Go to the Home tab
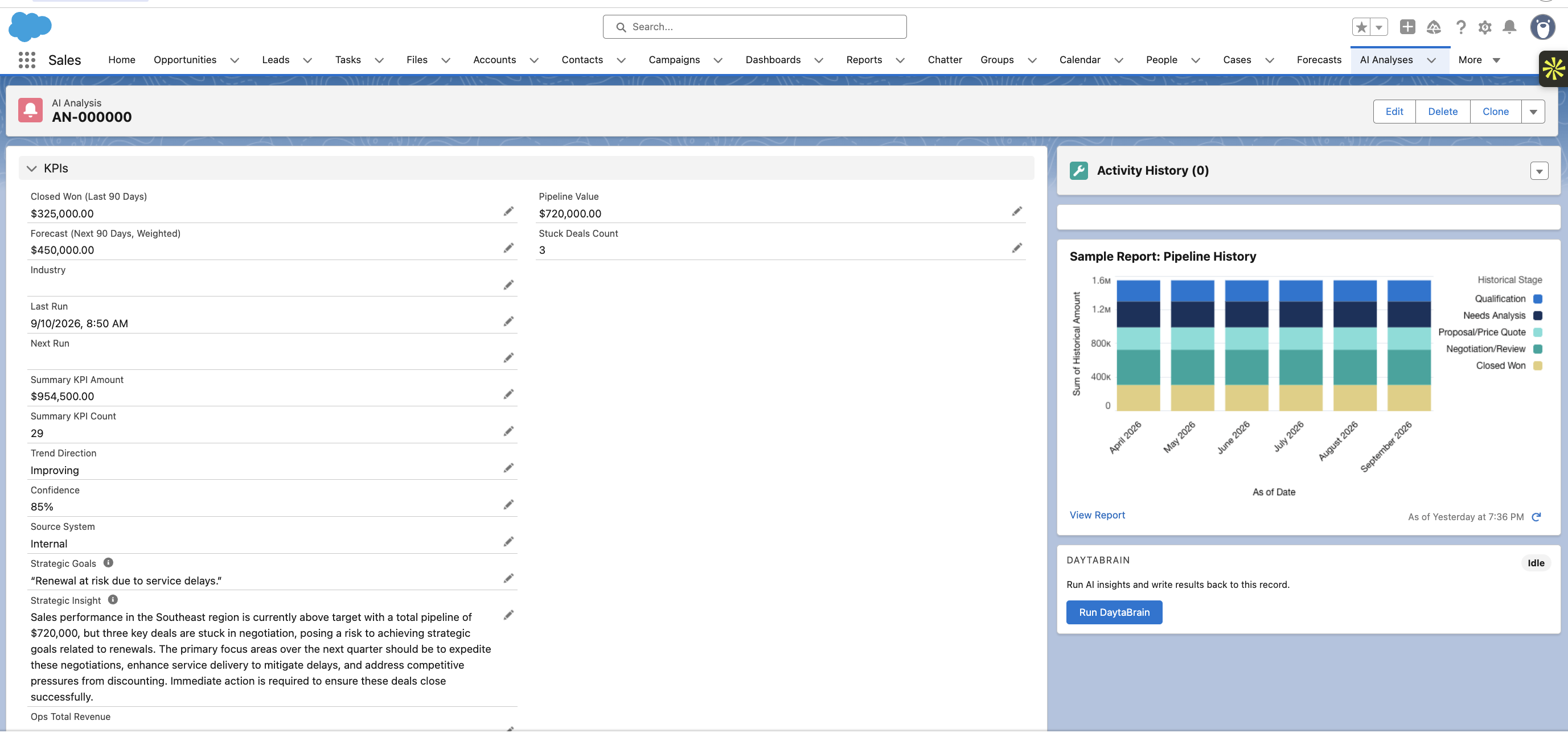The image size is (1568, 741). tap(122, 60)
